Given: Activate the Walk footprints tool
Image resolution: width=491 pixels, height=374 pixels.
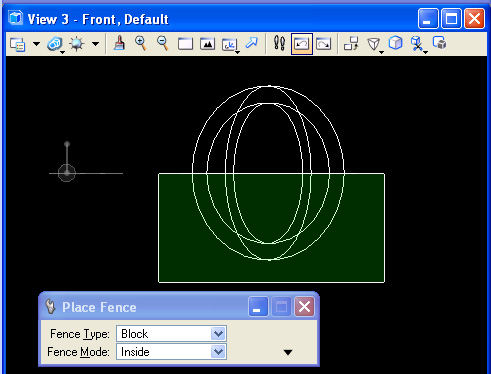Looking at the screenshot, I should click(279, 43).
